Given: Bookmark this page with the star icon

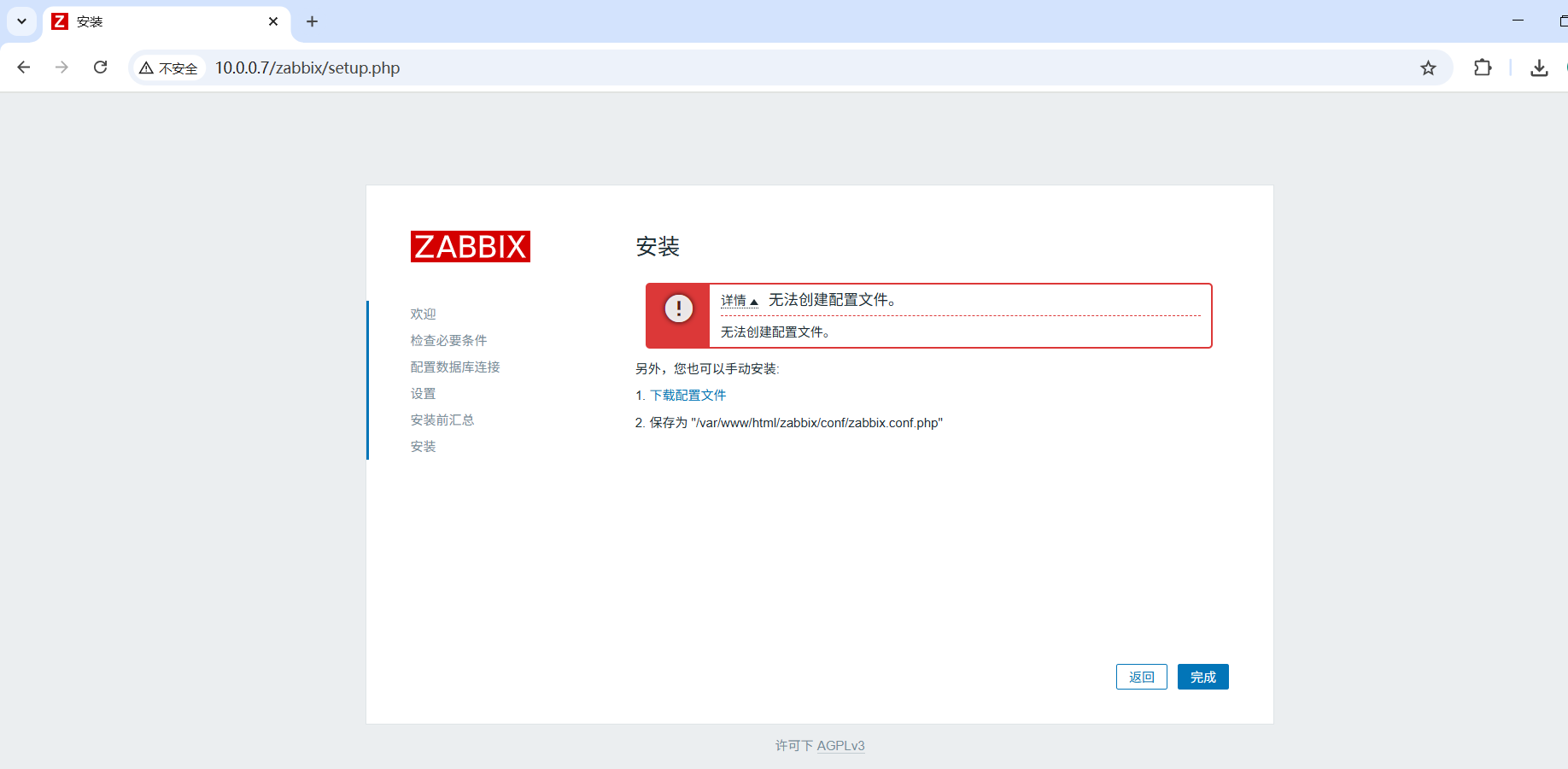Looking at the screenshot, I should click(x=1428, y=68).
